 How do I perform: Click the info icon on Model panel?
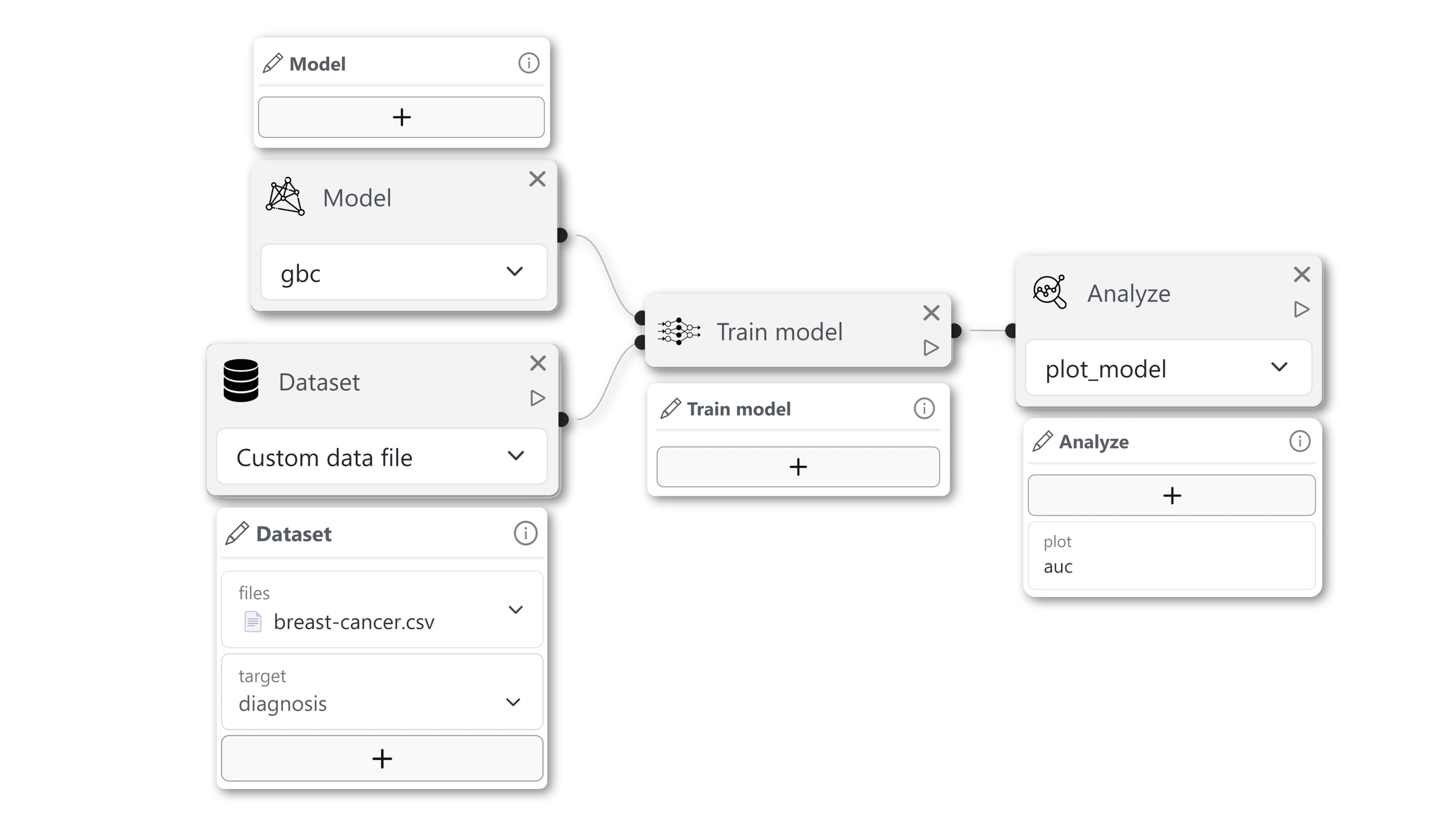[x=528, y=63]
